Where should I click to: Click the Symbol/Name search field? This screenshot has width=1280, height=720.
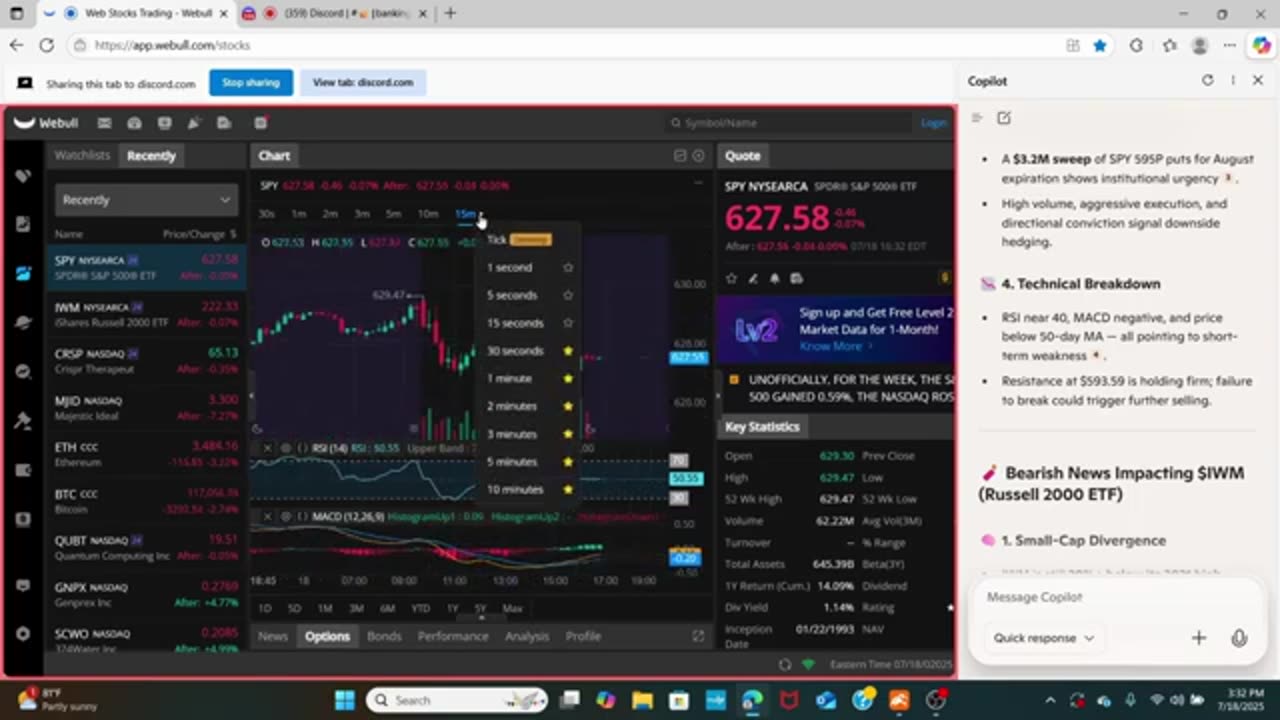point(790,123)
